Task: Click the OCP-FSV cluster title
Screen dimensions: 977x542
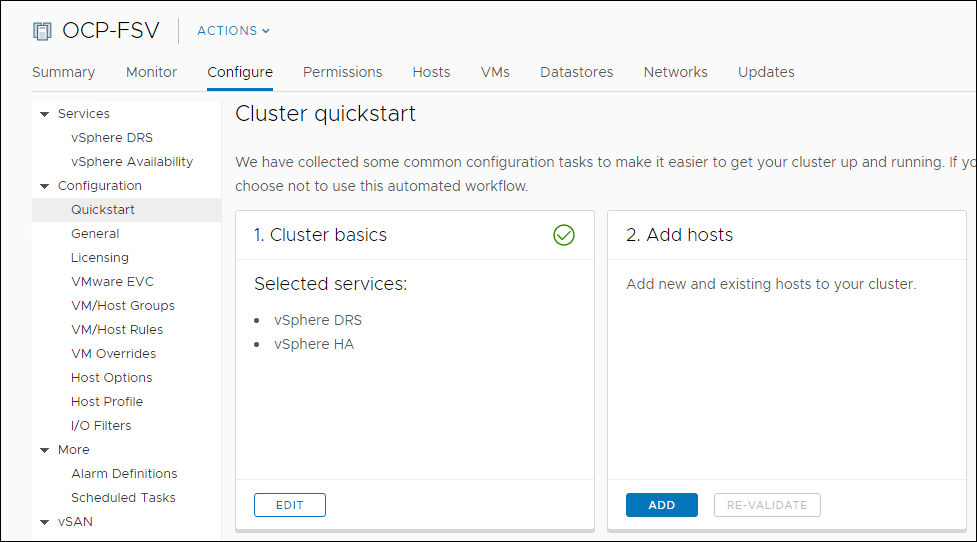Action: tap(111, 31)
